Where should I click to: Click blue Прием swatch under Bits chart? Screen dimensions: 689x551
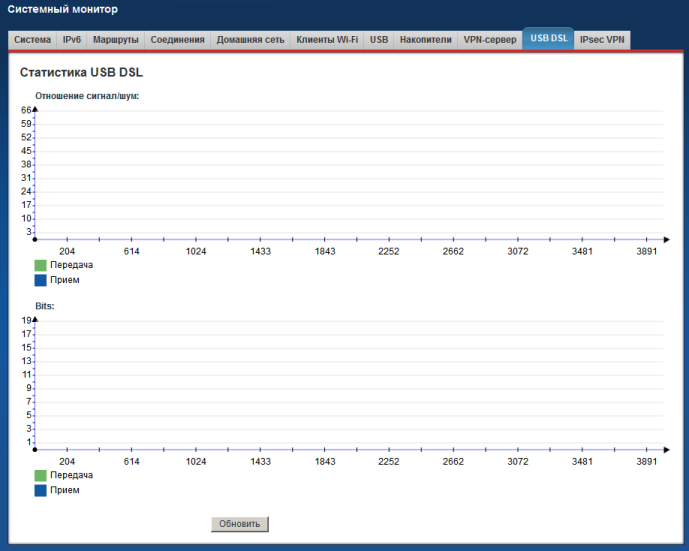(x=40, y=490)
